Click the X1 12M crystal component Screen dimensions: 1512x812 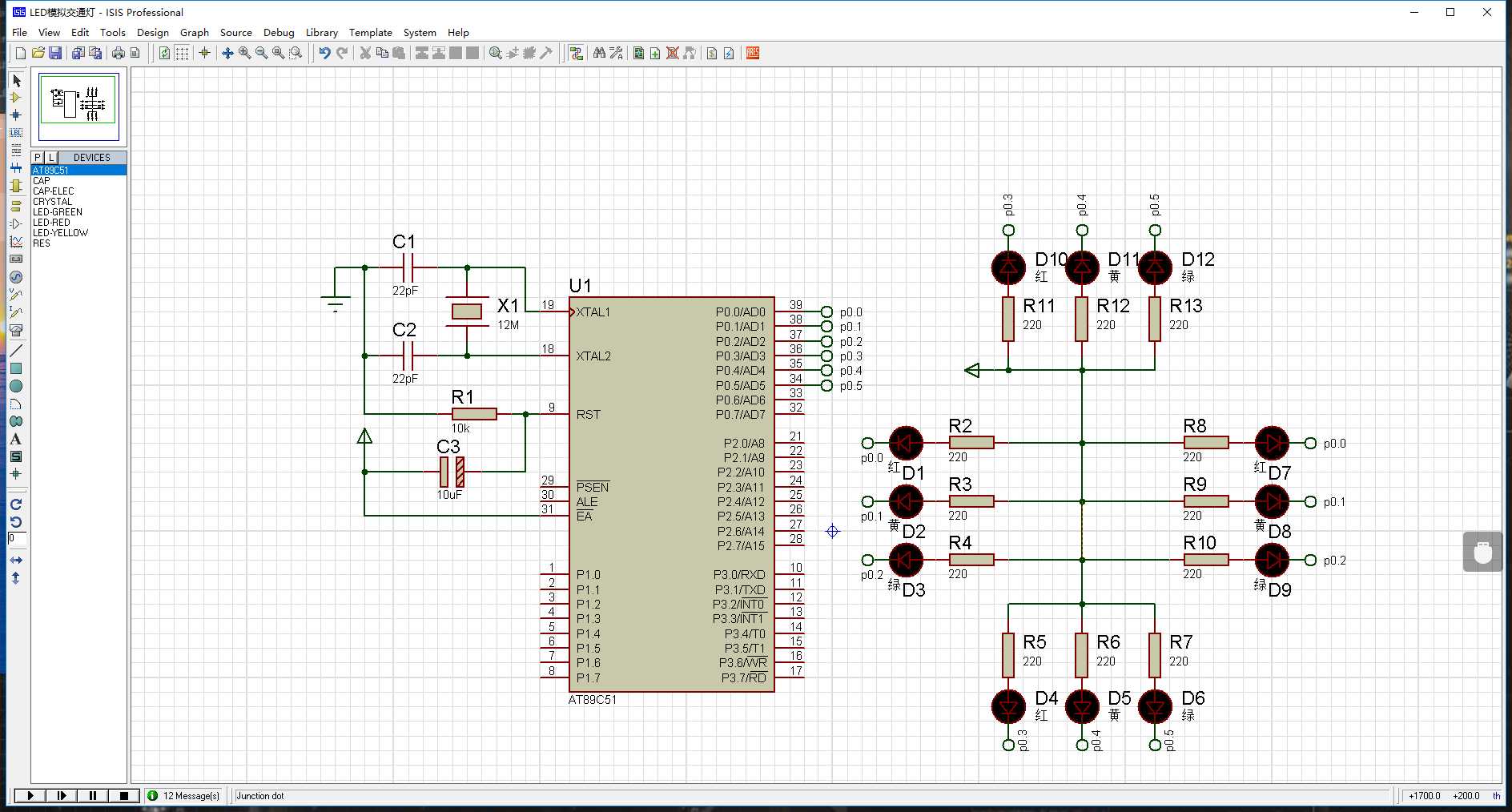click(x=467, y=312)
